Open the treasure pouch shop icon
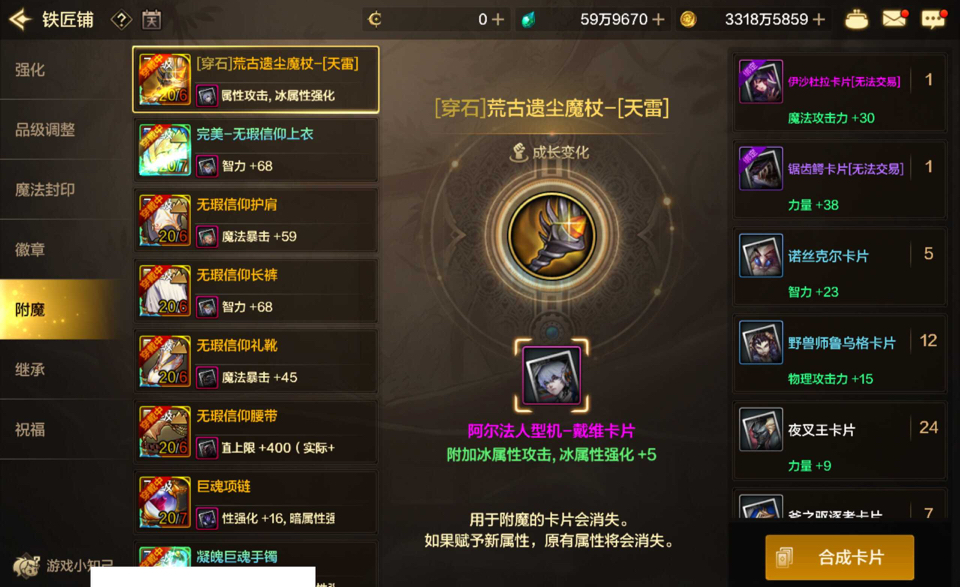This screenshot has width=960, height=587. pos(856,20)
